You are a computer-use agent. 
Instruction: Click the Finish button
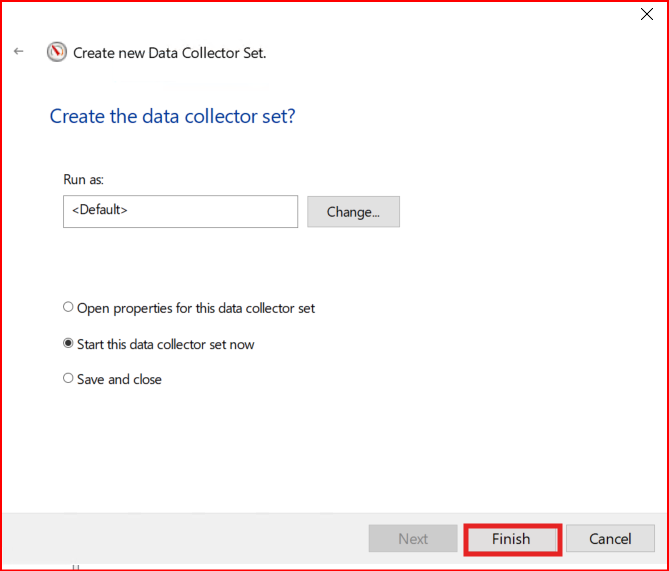[511, 539]
